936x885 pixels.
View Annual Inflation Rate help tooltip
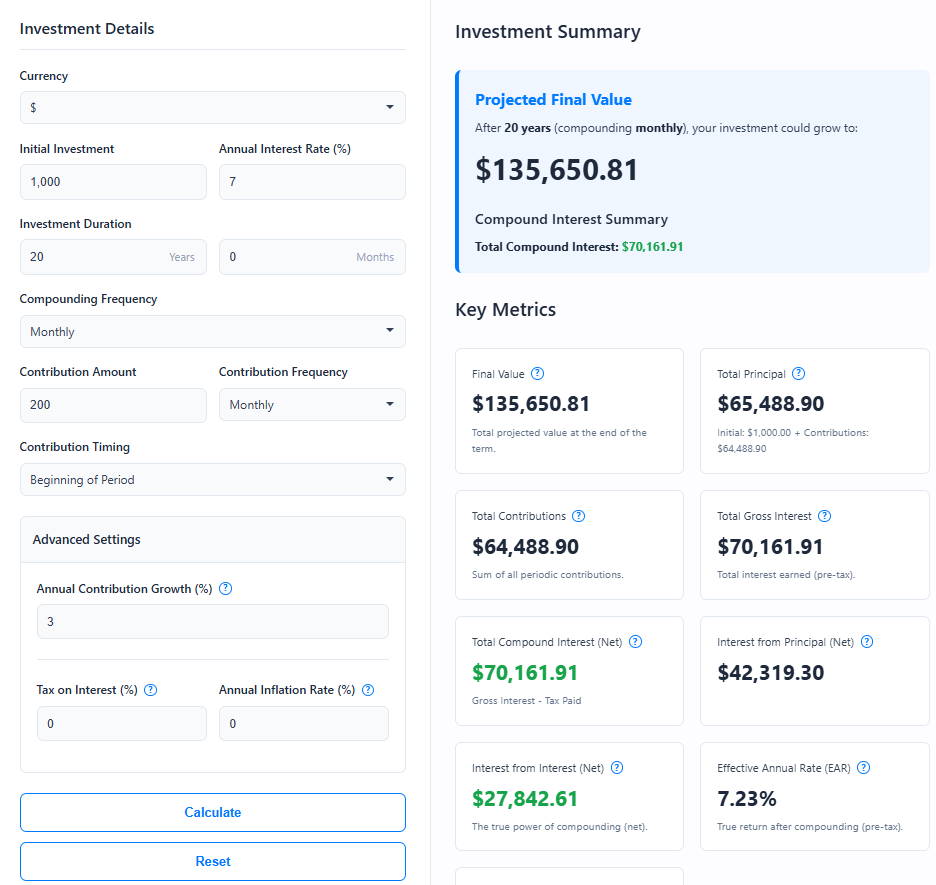[x=368, y=690]
